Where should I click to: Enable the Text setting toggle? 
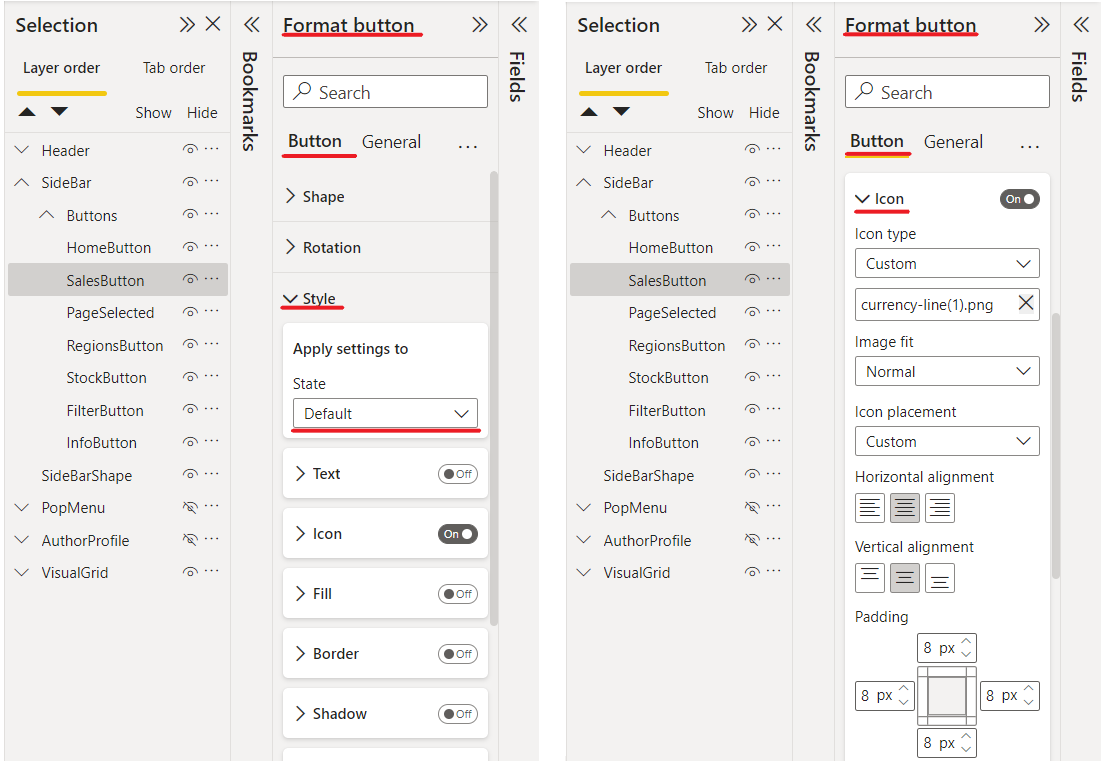pos(458,473)
